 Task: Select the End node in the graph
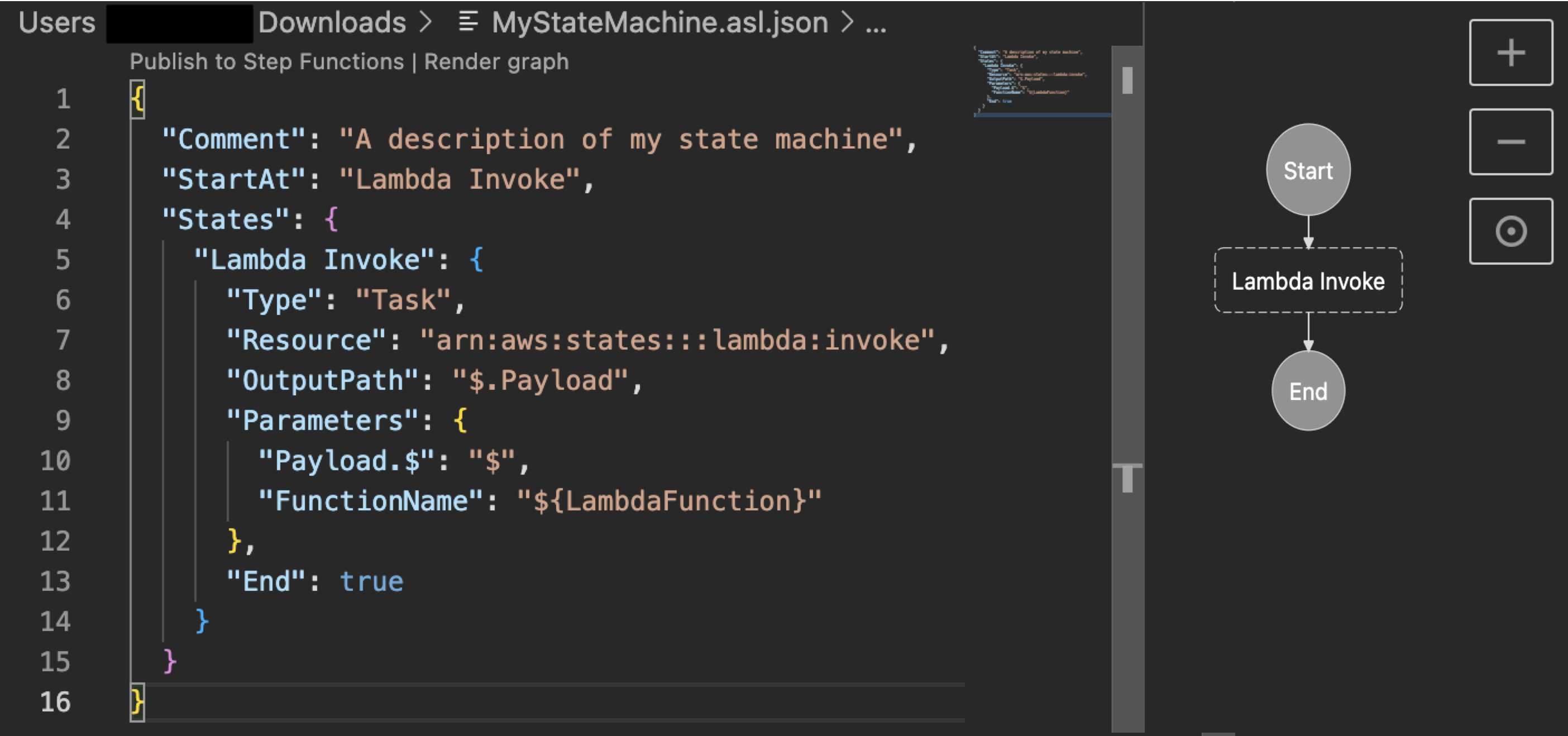tap(1307, 391)
